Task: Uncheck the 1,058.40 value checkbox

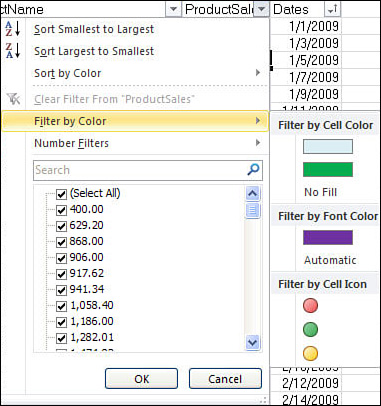Action: (61, 306)
